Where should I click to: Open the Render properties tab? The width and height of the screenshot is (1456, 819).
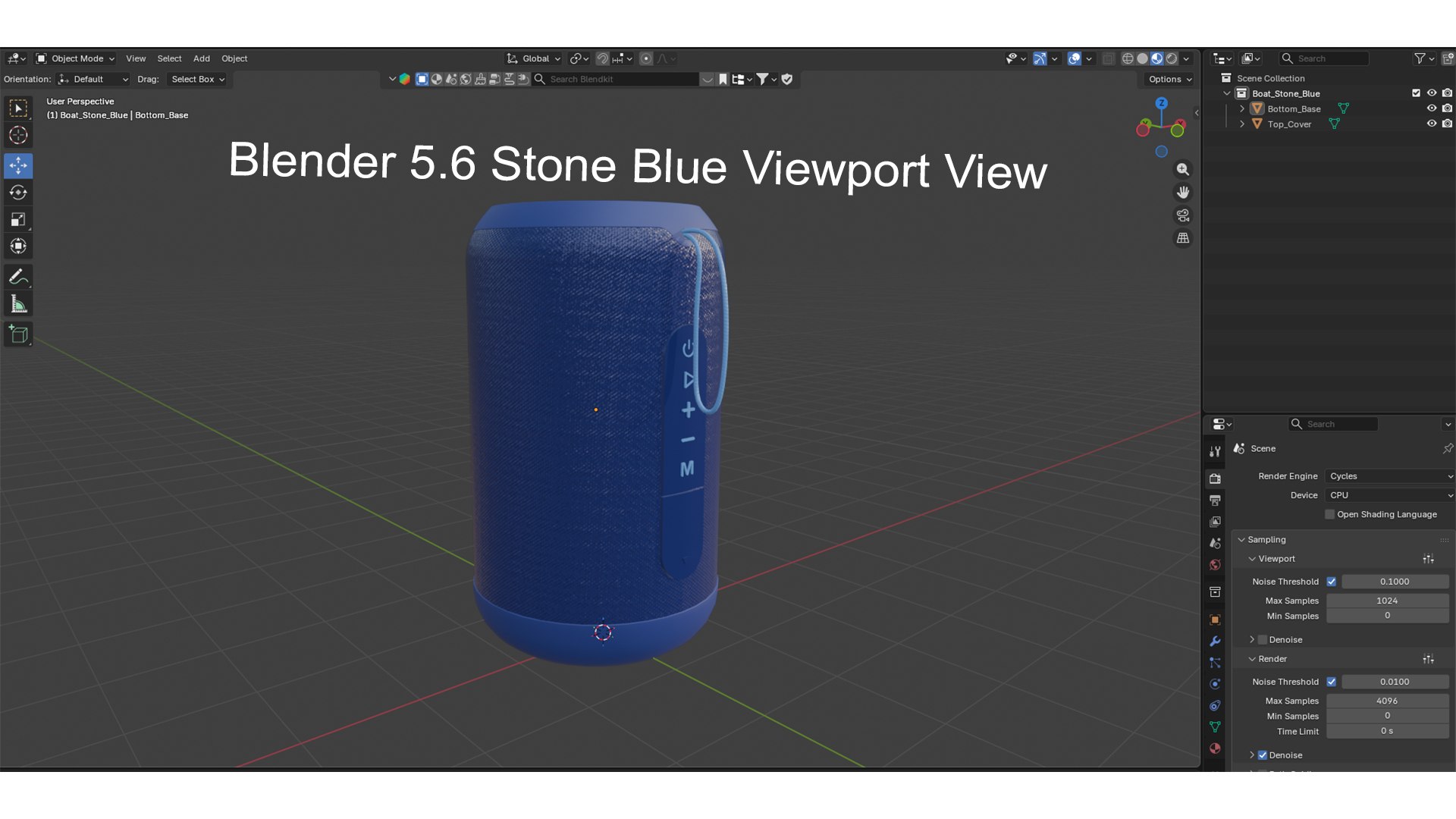click(x=1215, y=479)
